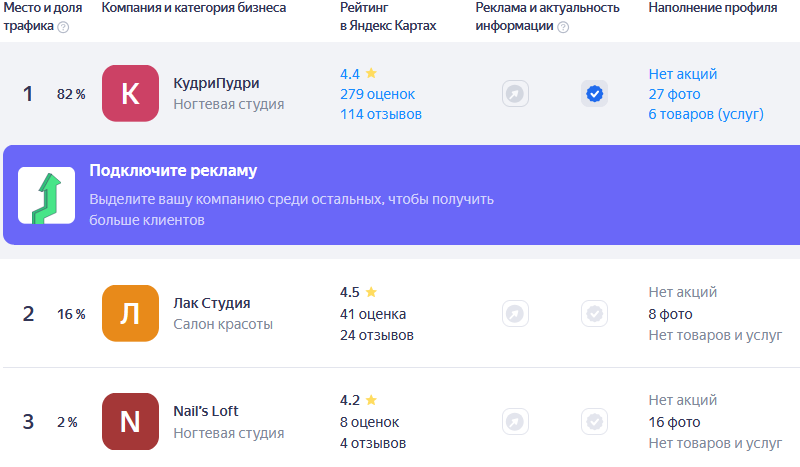Viewport: 800px width, 467px height.
Task: Open the 6 товаров (услуг) link
Action: tap(706, 114)
